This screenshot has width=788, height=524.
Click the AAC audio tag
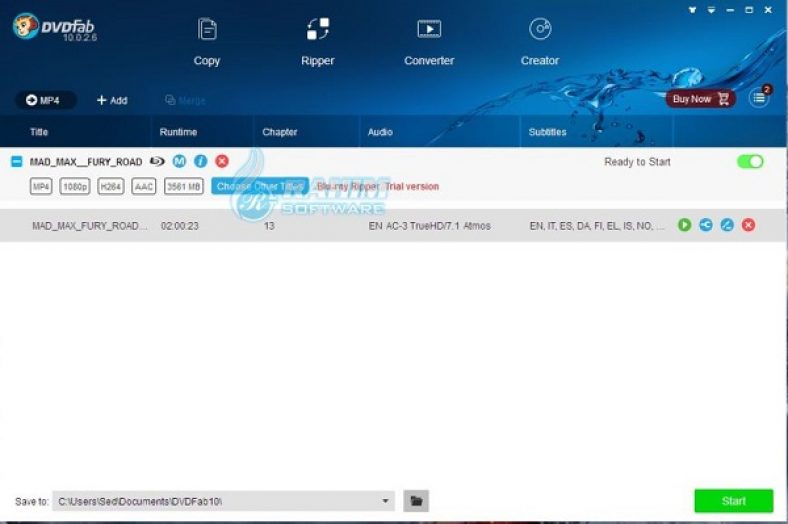(x=144, y=186)
